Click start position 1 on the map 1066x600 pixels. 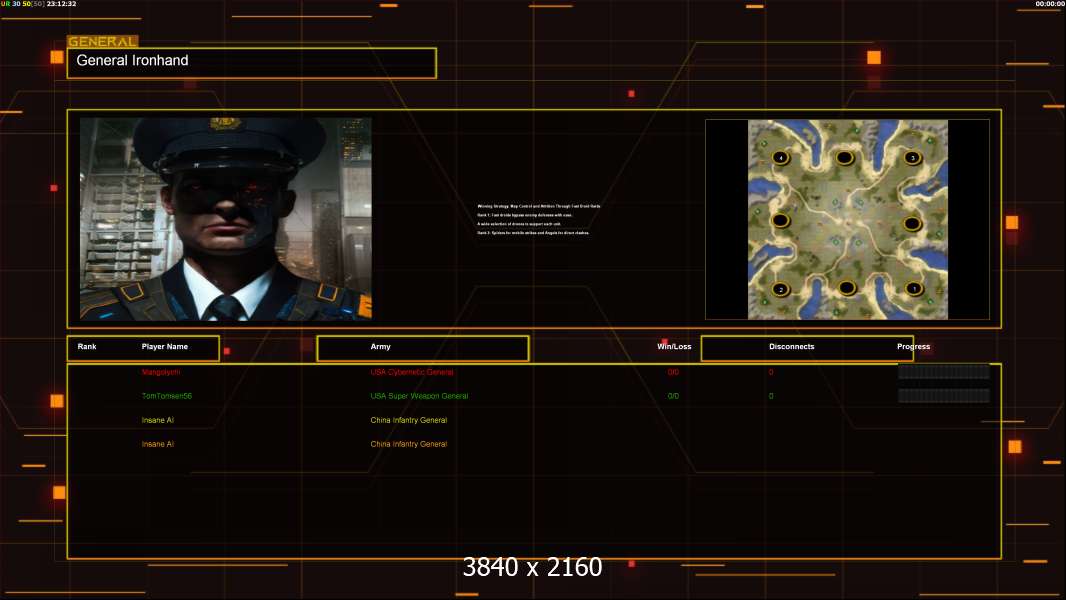[913, 288]
